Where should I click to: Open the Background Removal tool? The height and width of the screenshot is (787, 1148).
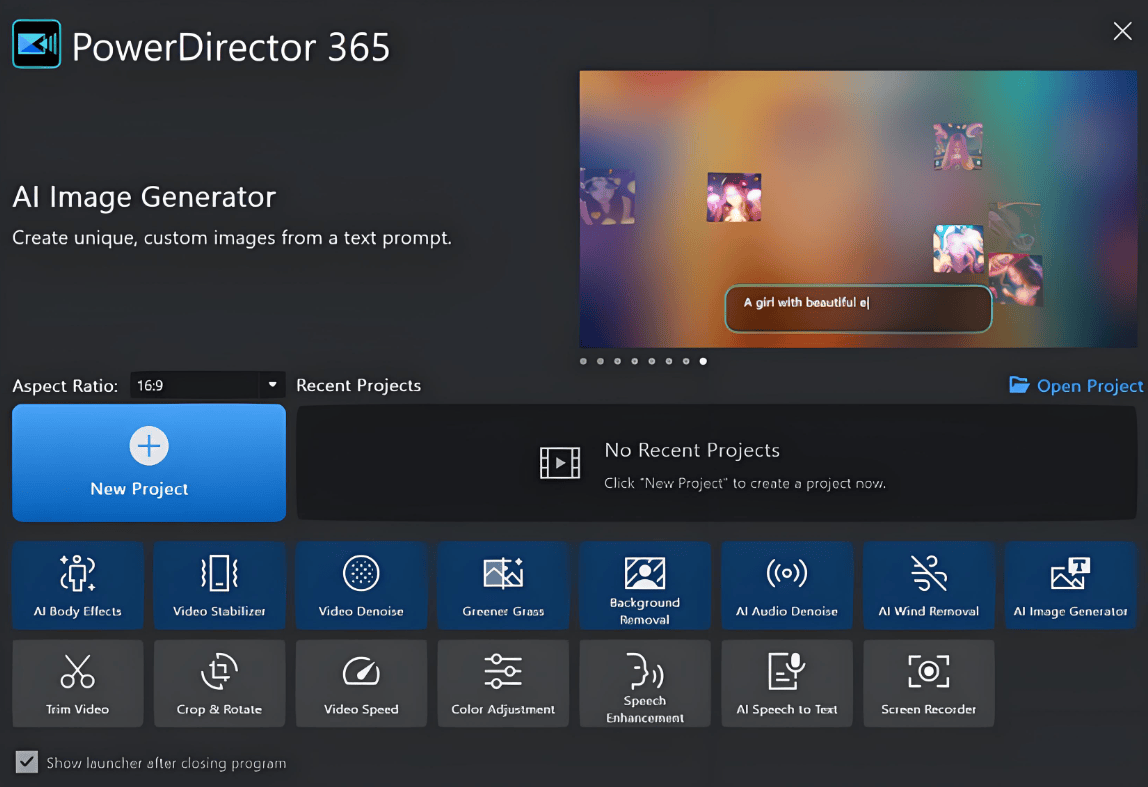pos(645,585)
